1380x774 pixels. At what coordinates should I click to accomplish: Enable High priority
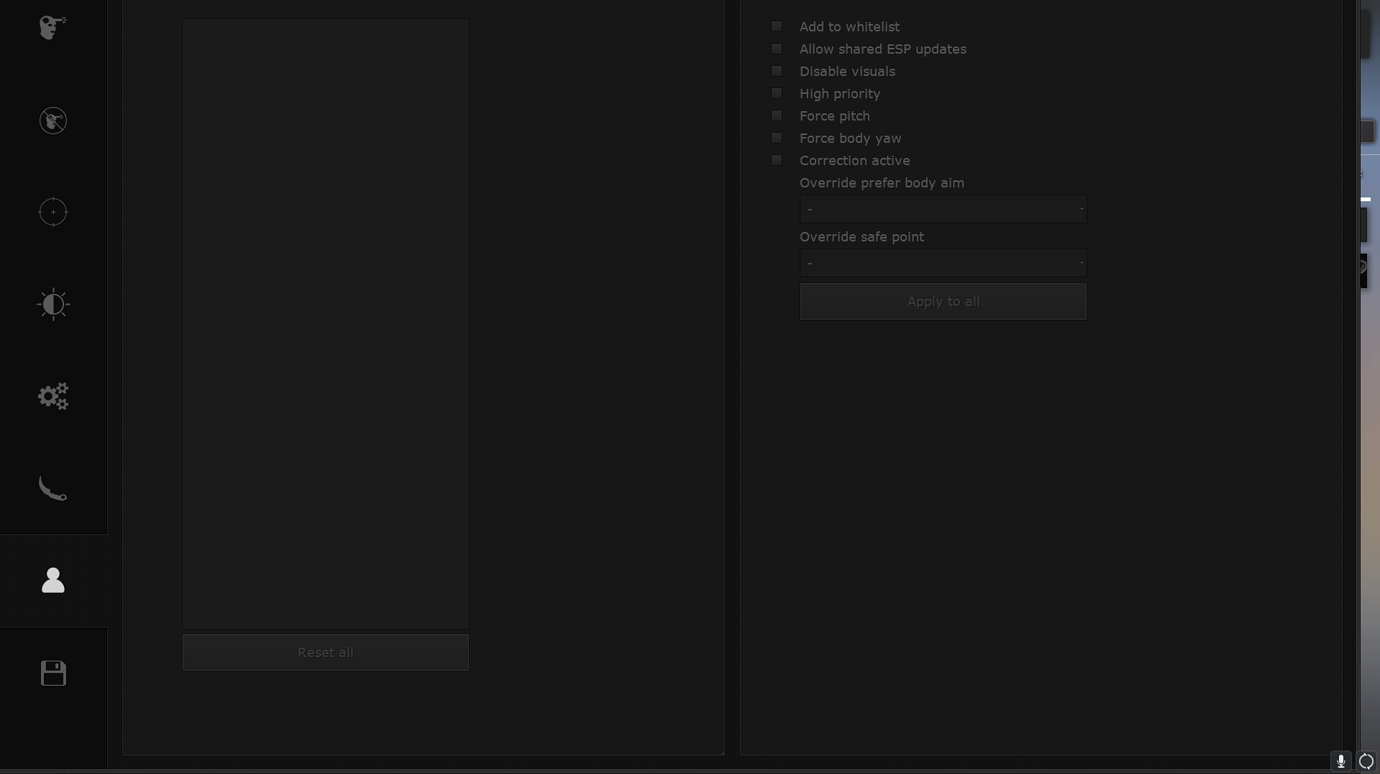pos(776,92)
